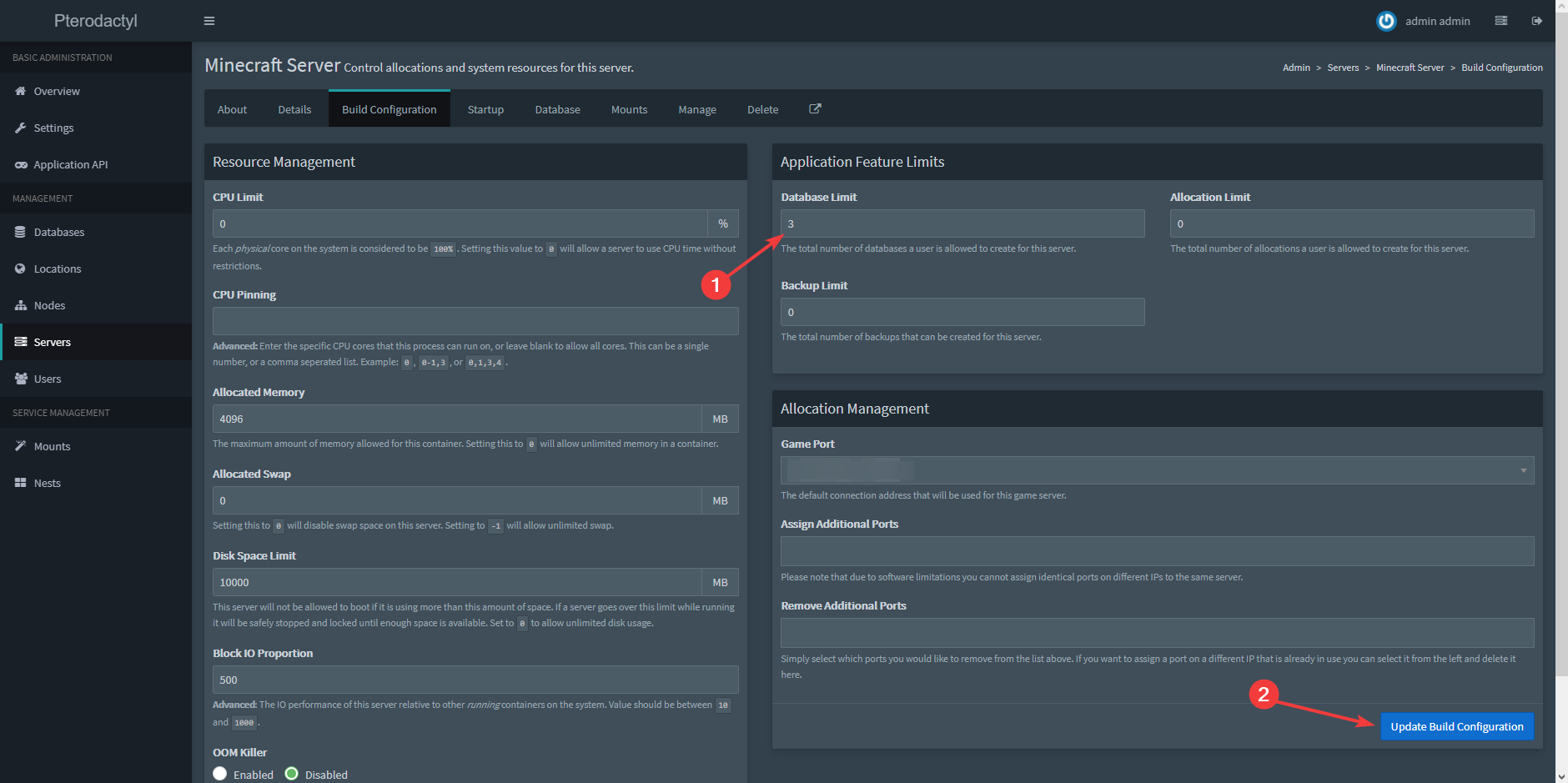
Task: Click the Users group icon
Action: (x=21, y=379)
